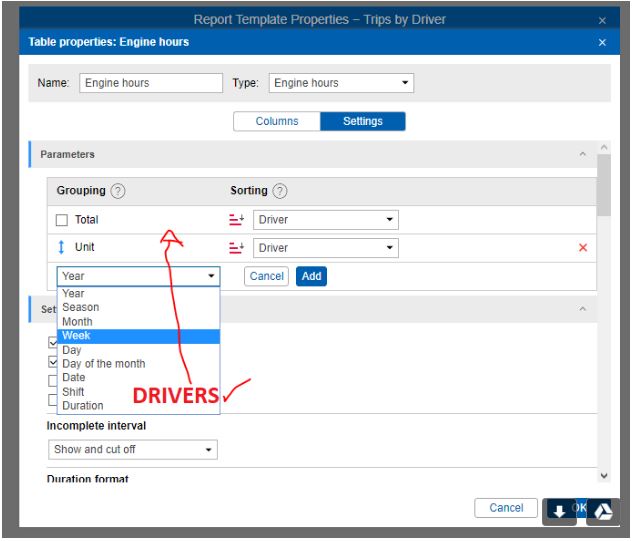Click the Grouping help question mark icon
The height and width of the screenshot is (541, 632).
[118, 191]
